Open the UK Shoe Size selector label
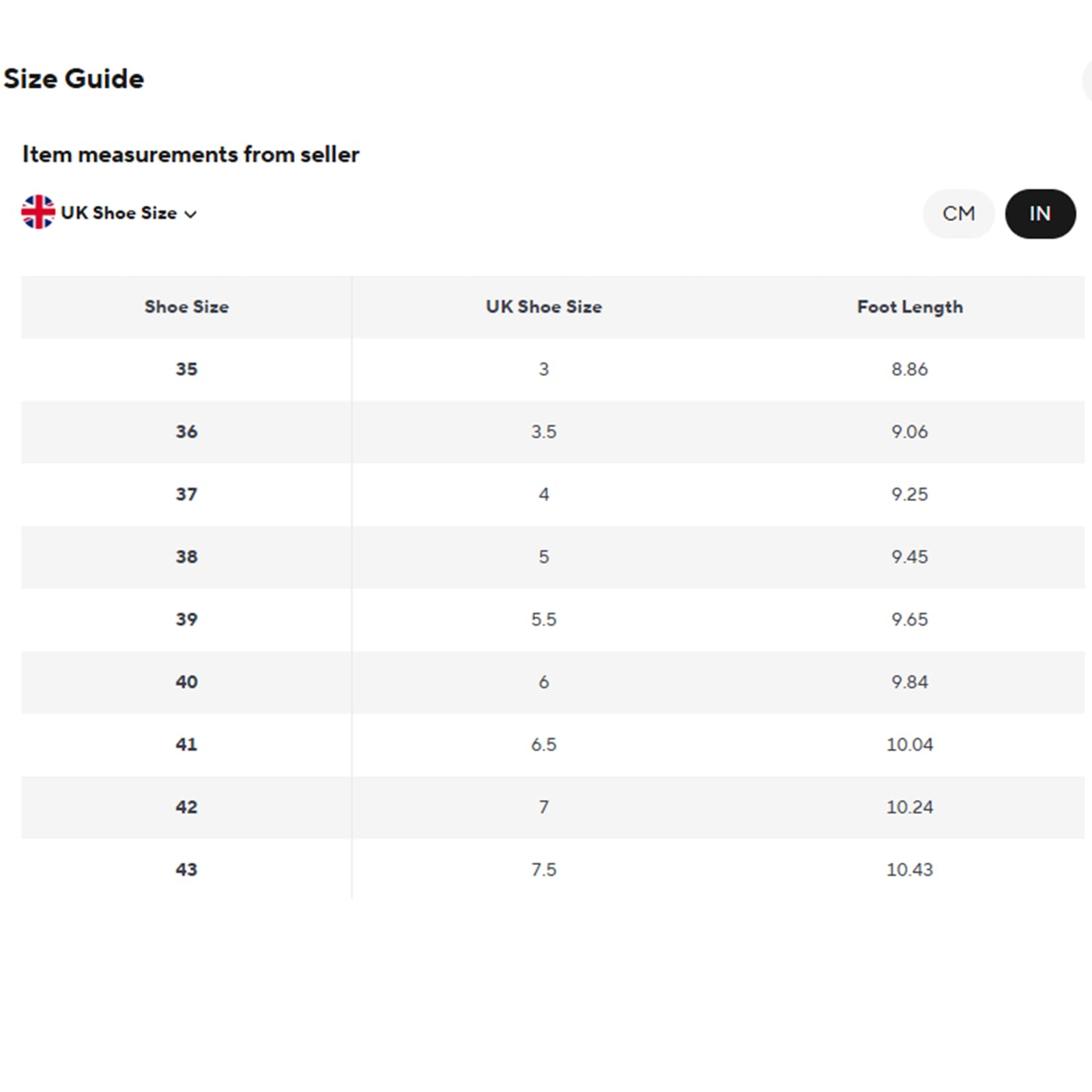 click(119, 213)
